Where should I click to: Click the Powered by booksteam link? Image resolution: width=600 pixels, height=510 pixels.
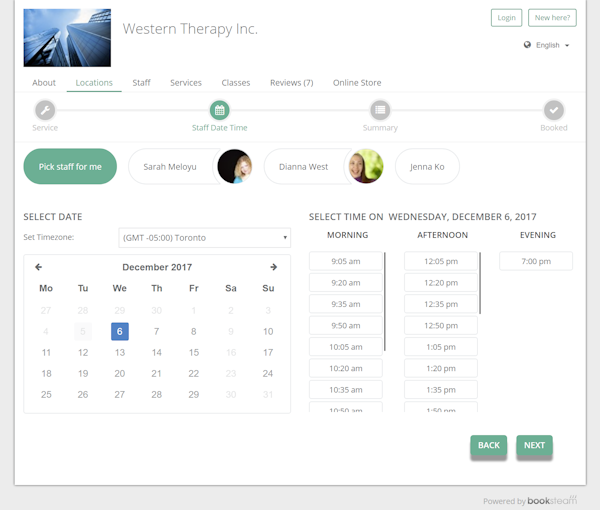pos(530,500)
